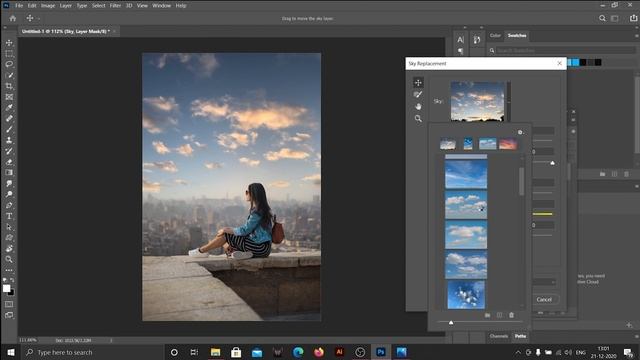Switch to the Color panel tab
Screen dimensions: 640x360
(495, 36)
